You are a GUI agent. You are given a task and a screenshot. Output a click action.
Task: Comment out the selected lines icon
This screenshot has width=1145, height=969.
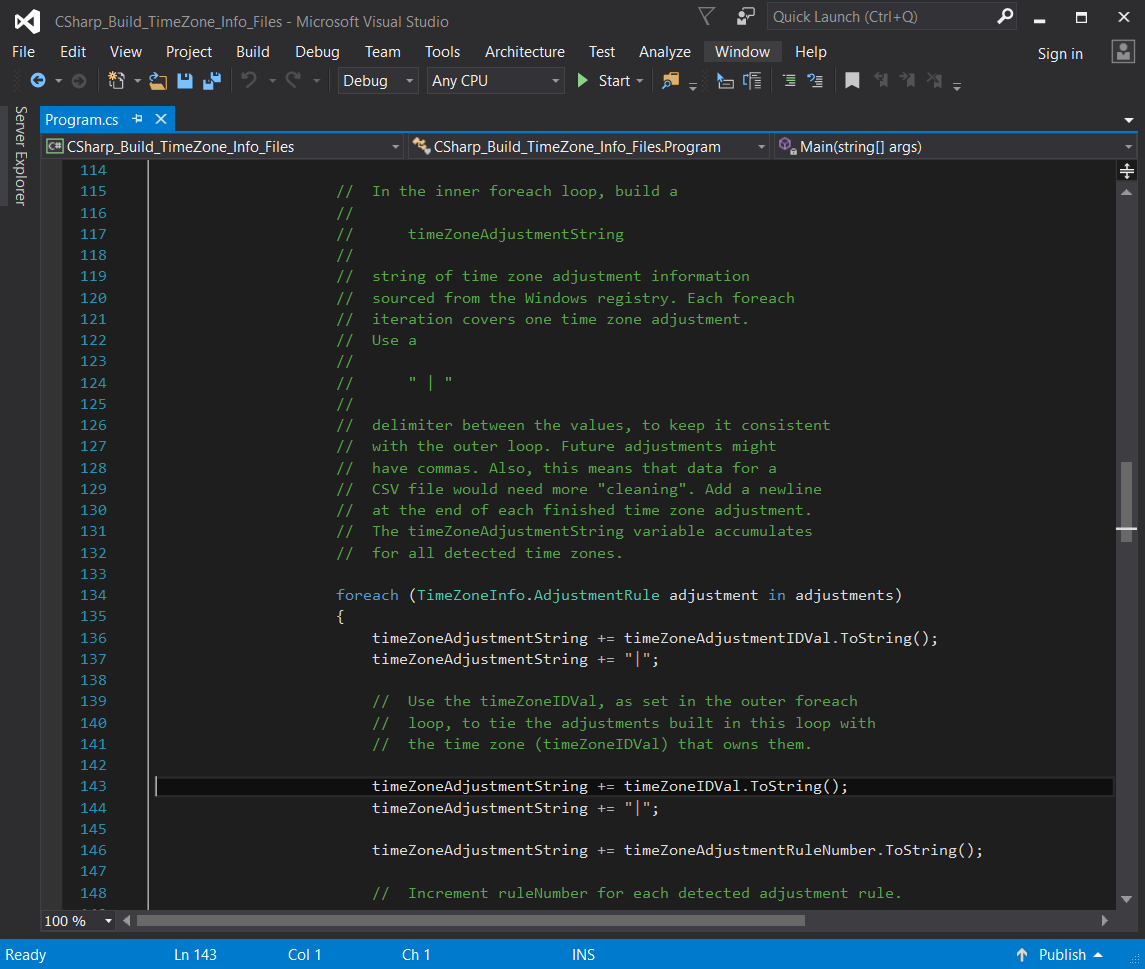[789, 81]
